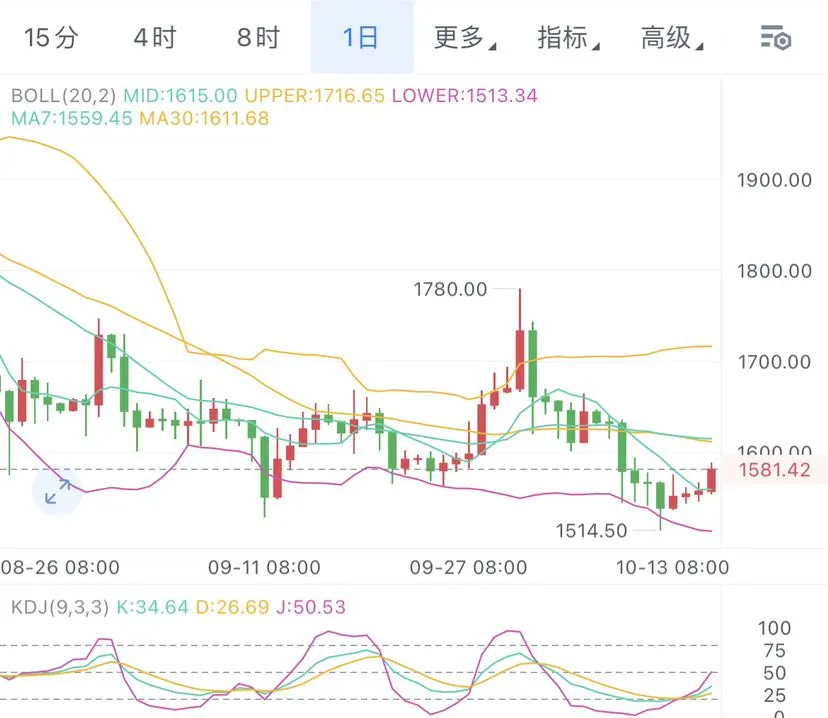Select the 8时 timeframe tab
The image size is (828, 718).
tap(258, 37)
